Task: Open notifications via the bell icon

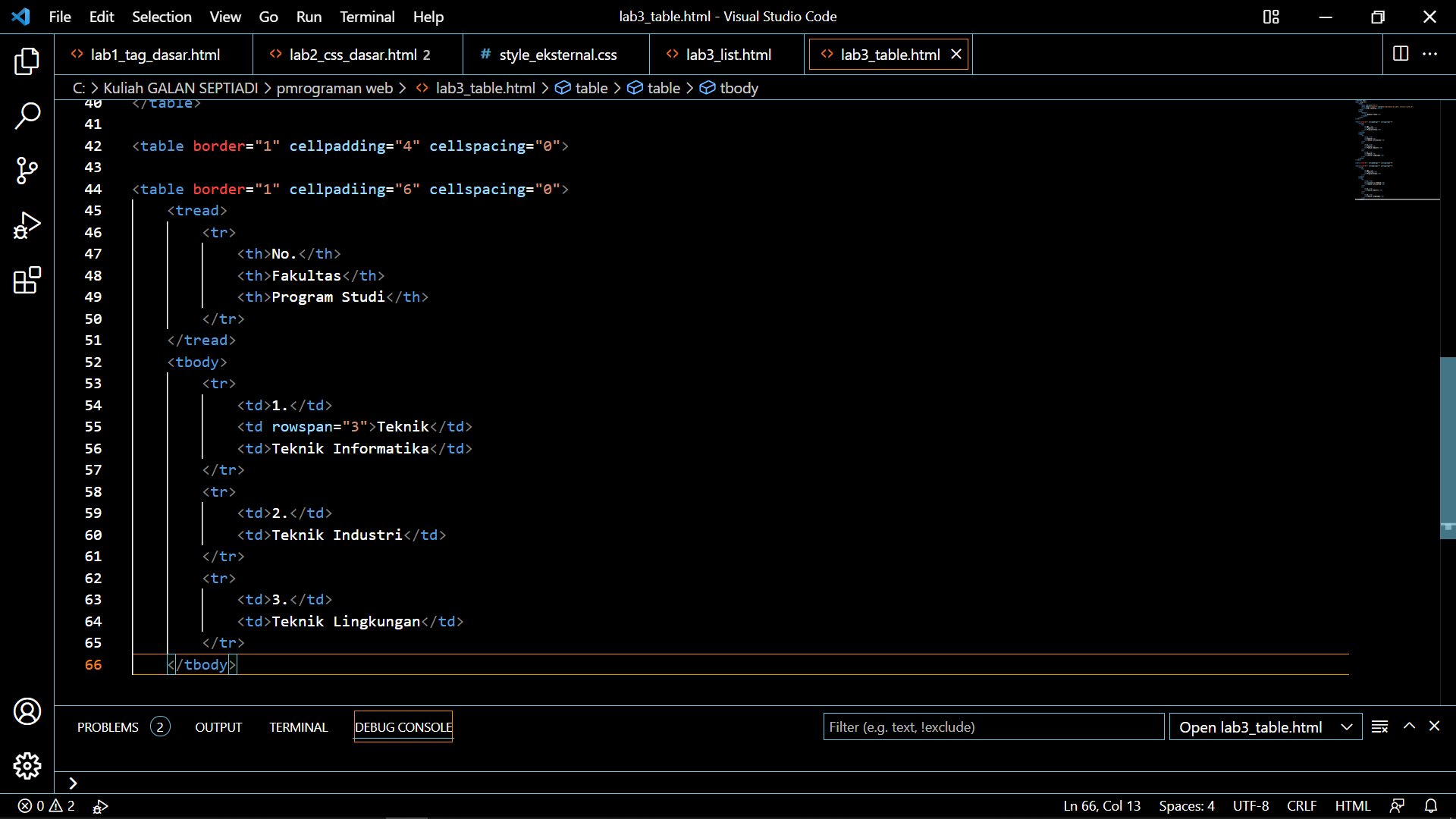Action: 1432,806
